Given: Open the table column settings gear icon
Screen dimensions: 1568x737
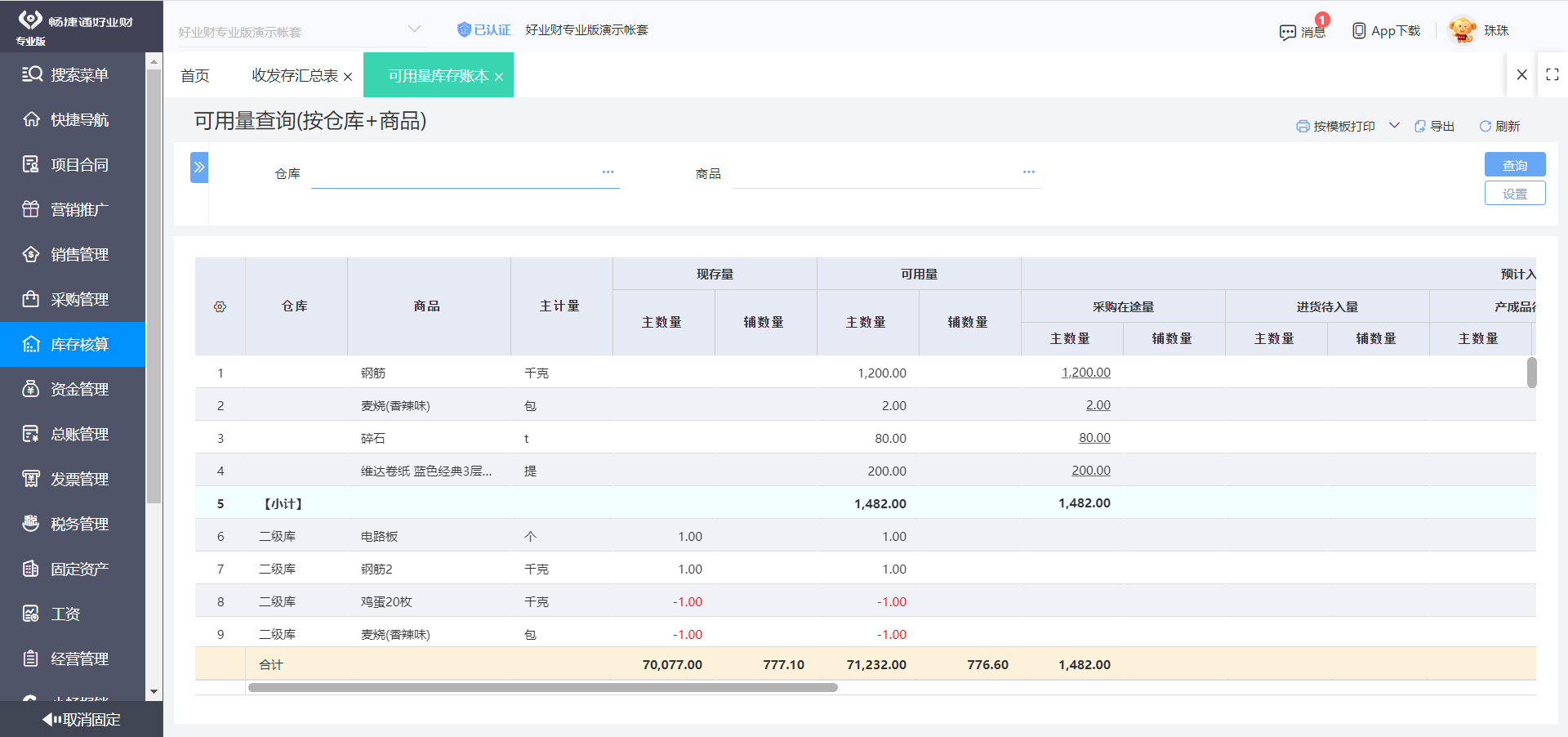Looking at the screenshot, I should [220, 306].
